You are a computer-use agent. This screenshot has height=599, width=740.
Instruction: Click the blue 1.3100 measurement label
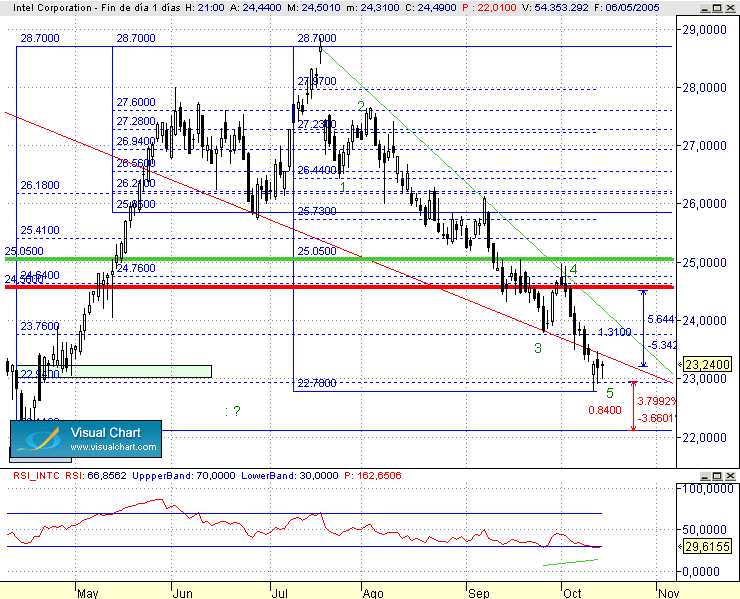tap(614, 332)
